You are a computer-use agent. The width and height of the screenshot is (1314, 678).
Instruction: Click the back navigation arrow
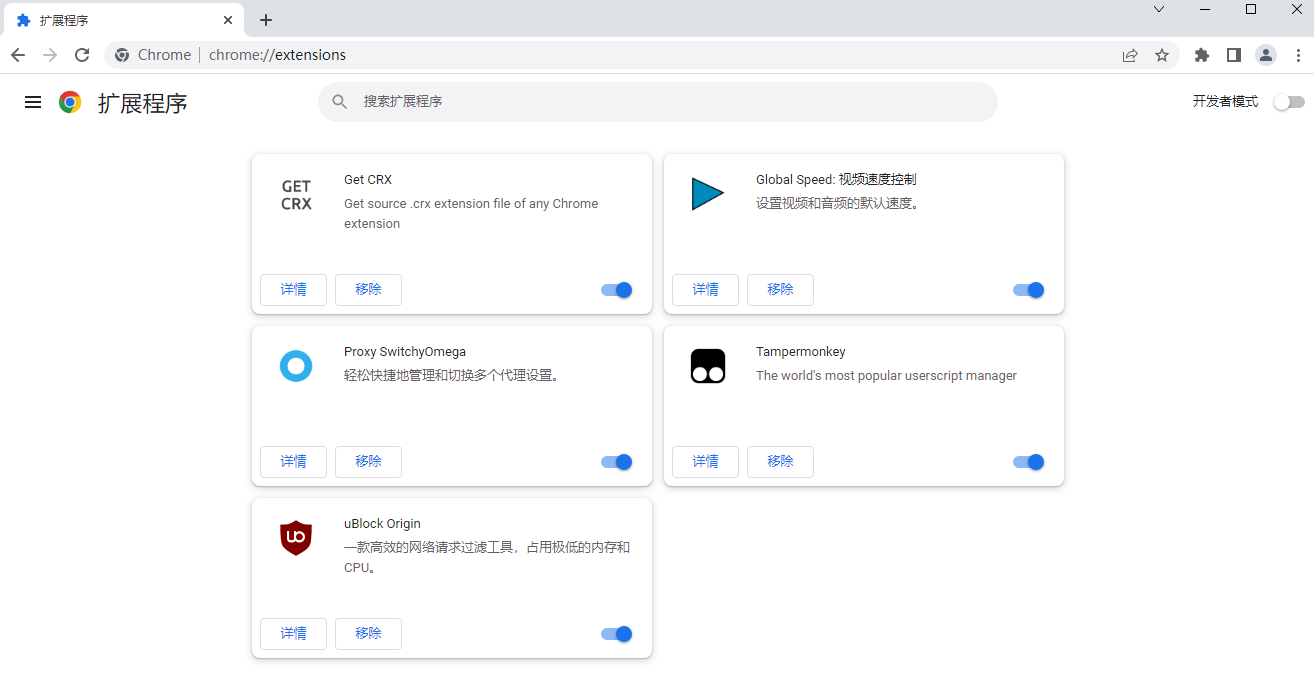[x=18, y=55]
